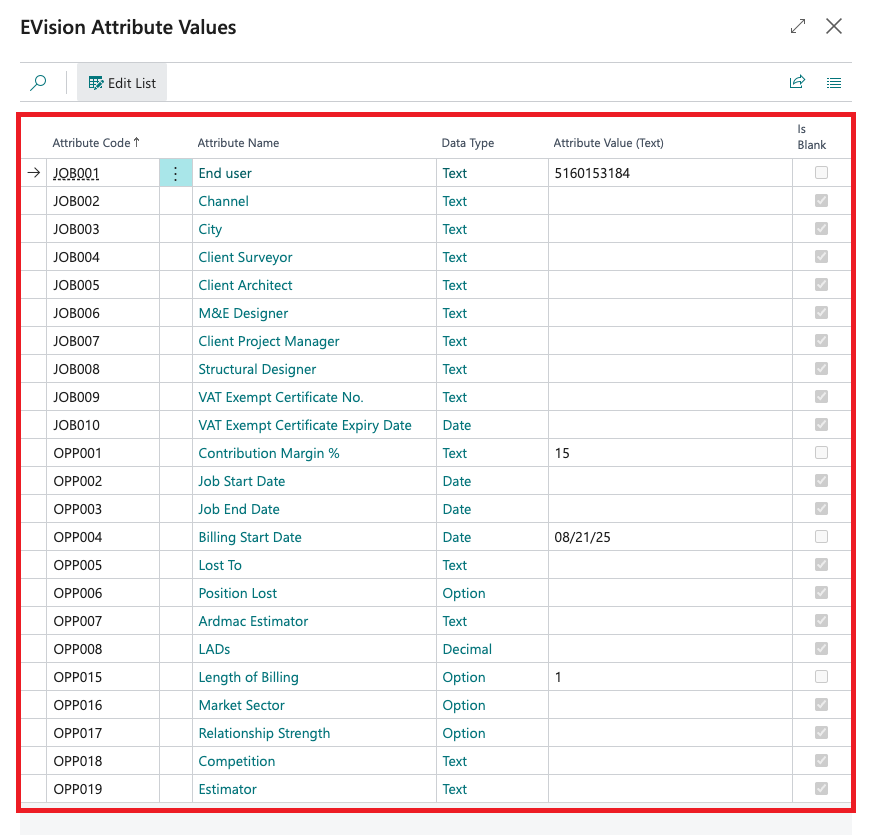Expand the dialog with the maximize arrows icon
The image size is (870, 835).
pos(798,27)
